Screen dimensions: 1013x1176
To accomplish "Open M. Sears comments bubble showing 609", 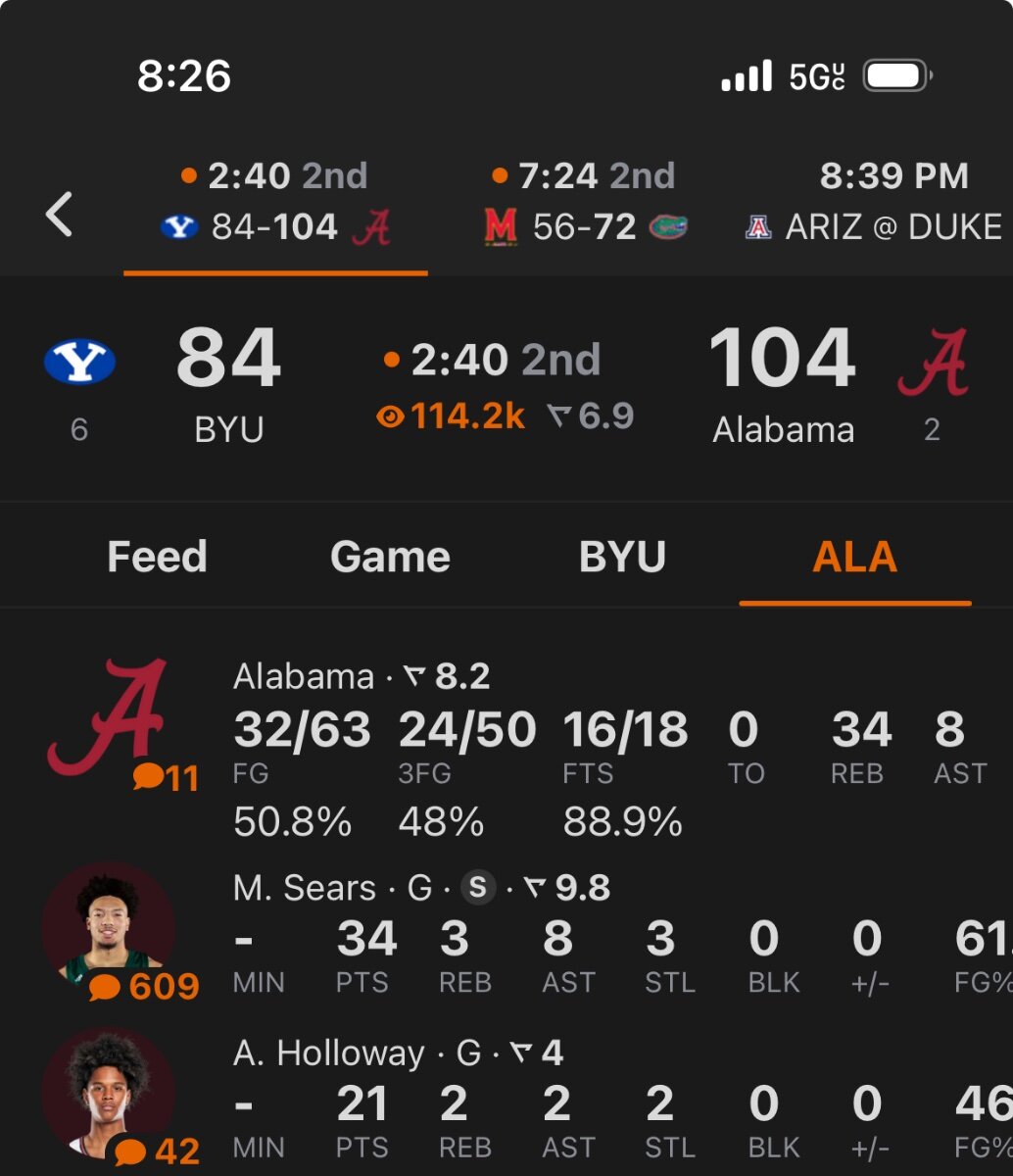I will click(x=144, y=986).
